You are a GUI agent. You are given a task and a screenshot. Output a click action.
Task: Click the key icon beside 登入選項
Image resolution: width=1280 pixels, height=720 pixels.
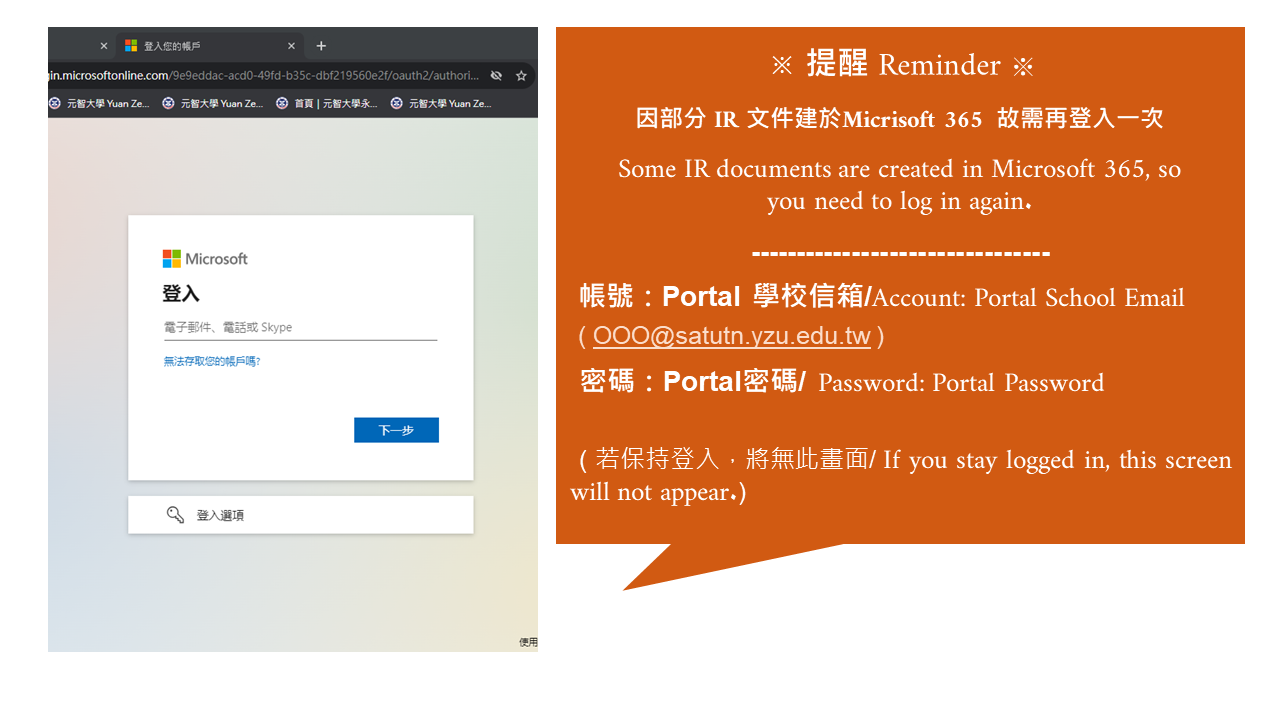click(175, 515)
